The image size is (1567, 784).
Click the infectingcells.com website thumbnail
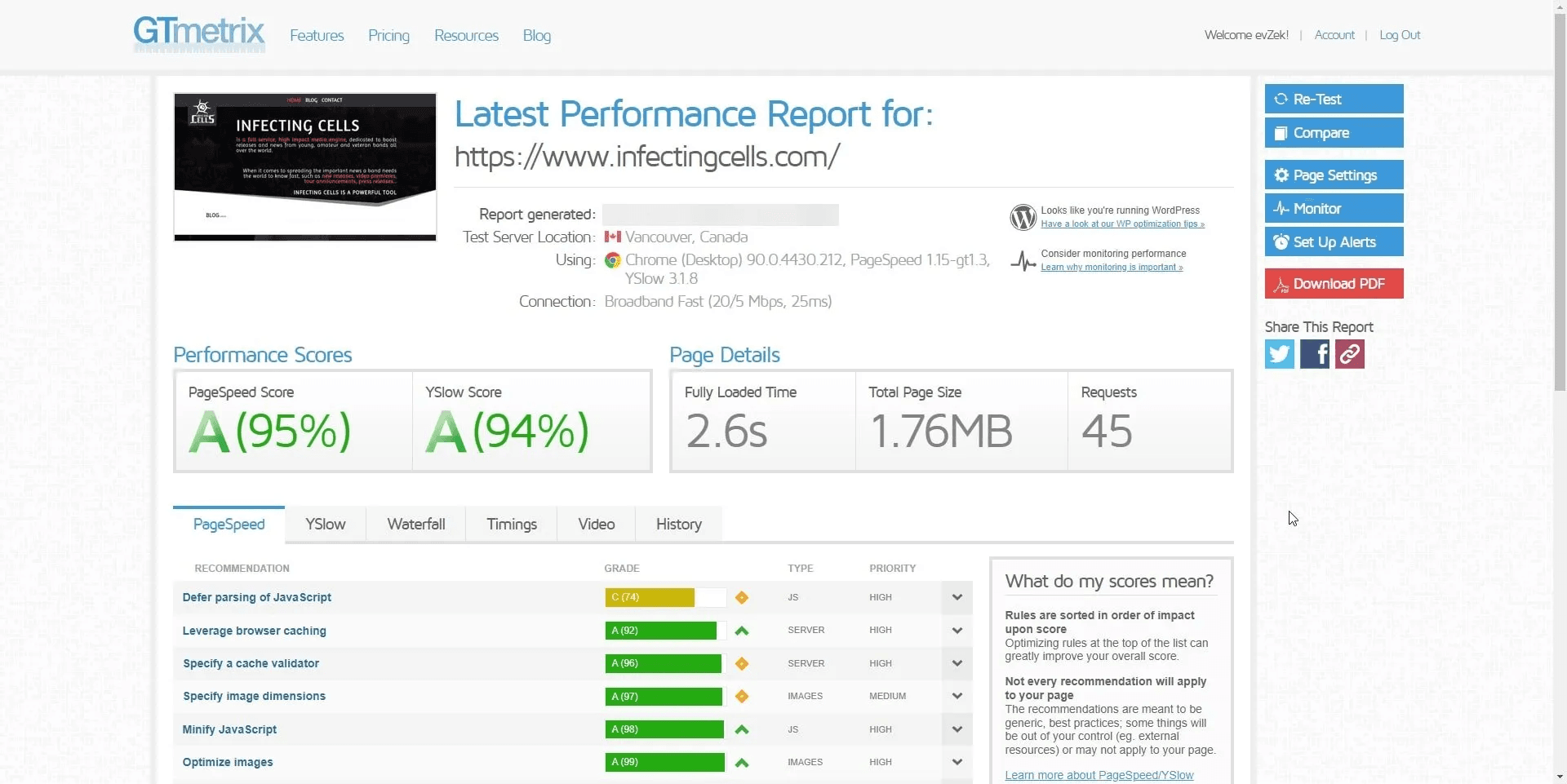304,166
